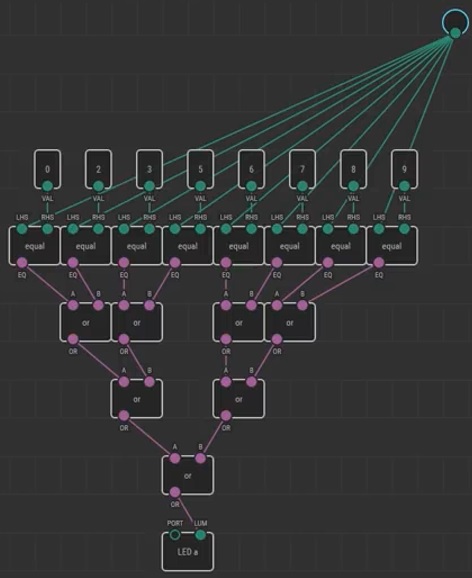472x578 pixels.
Task: Click the PORT input pin on LED a
Action: (175, 535)
